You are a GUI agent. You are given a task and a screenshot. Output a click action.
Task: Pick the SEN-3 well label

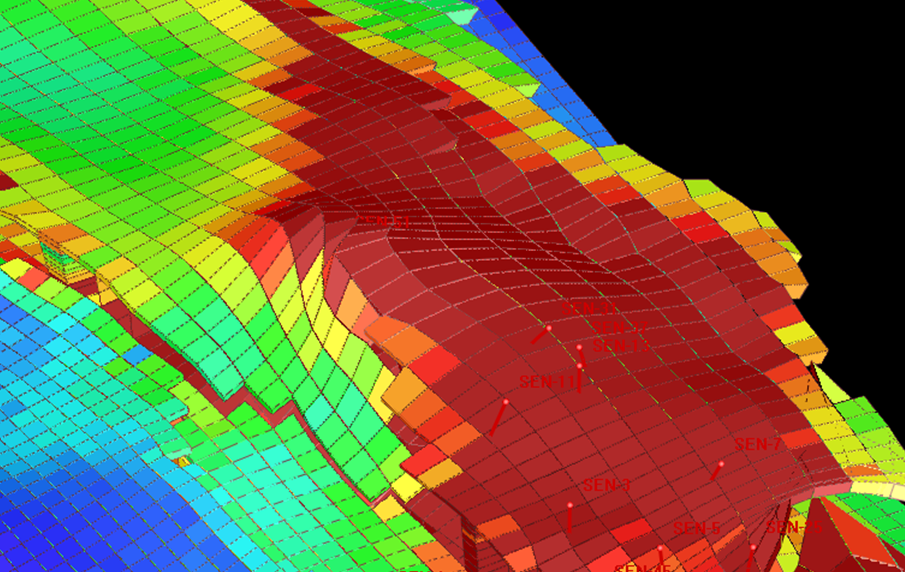(607, 486)
